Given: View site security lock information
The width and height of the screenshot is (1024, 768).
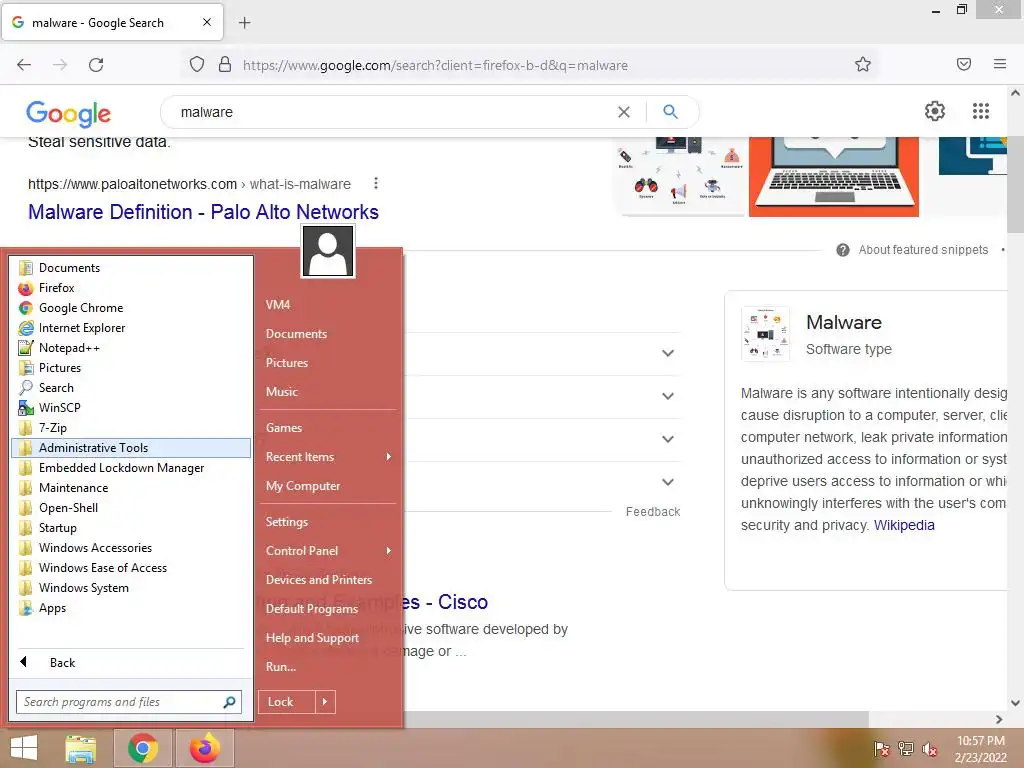Looking at the screenshot, I should [225, 64].
